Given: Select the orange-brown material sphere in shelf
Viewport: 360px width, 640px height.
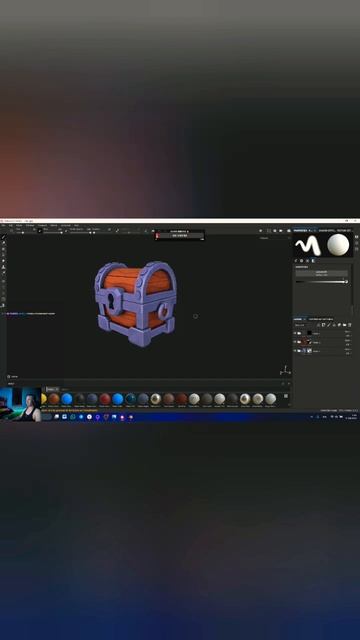Looking at the screenshot, I should click(x=54, y=398).
